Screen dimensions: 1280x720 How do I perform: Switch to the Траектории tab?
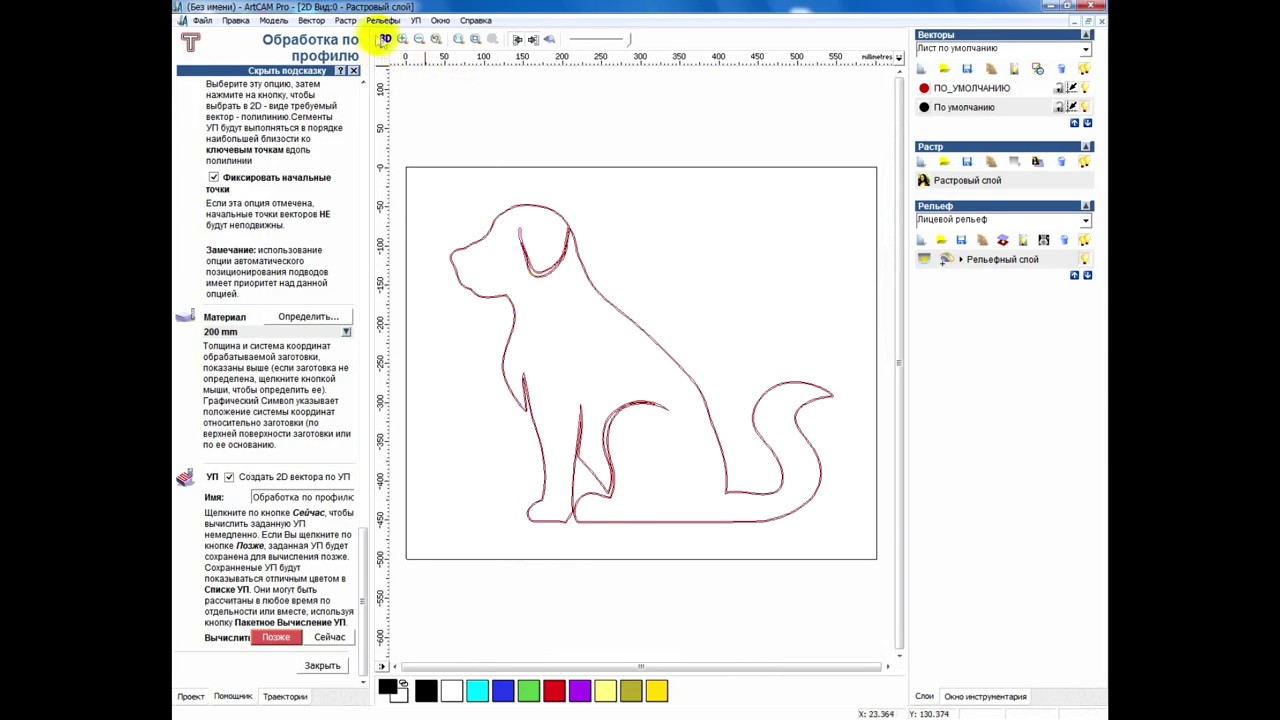click(x=285, y=696)
